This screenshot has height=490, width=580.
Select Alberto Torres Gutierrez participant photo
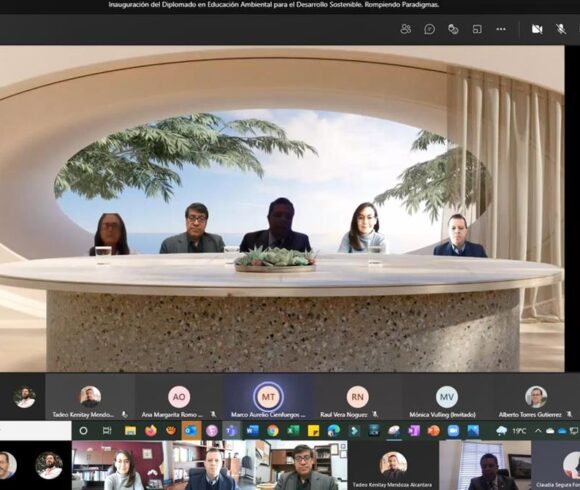(x=536, y=397)
